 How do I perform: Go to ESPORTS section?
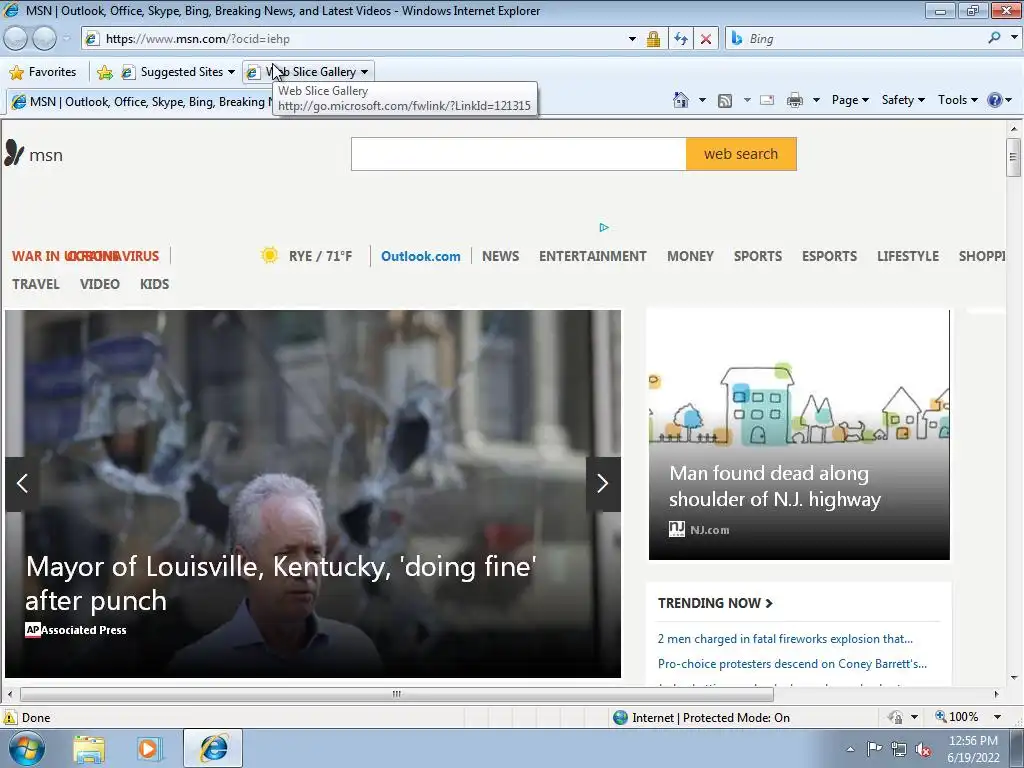(829, 256)
